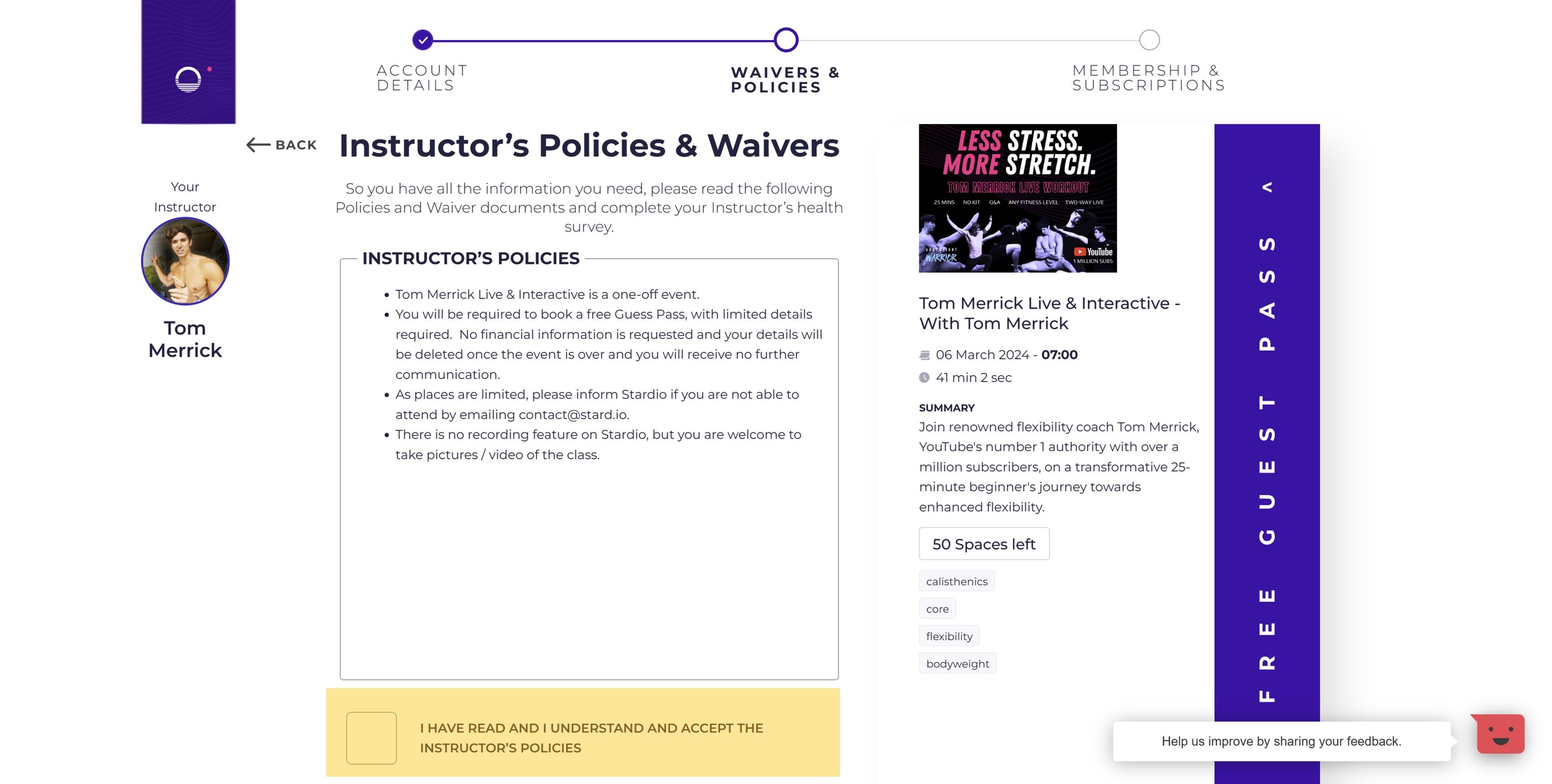Click the clock icon beside 41 min
Viewport: 1552px width, 784px height.
924,378
